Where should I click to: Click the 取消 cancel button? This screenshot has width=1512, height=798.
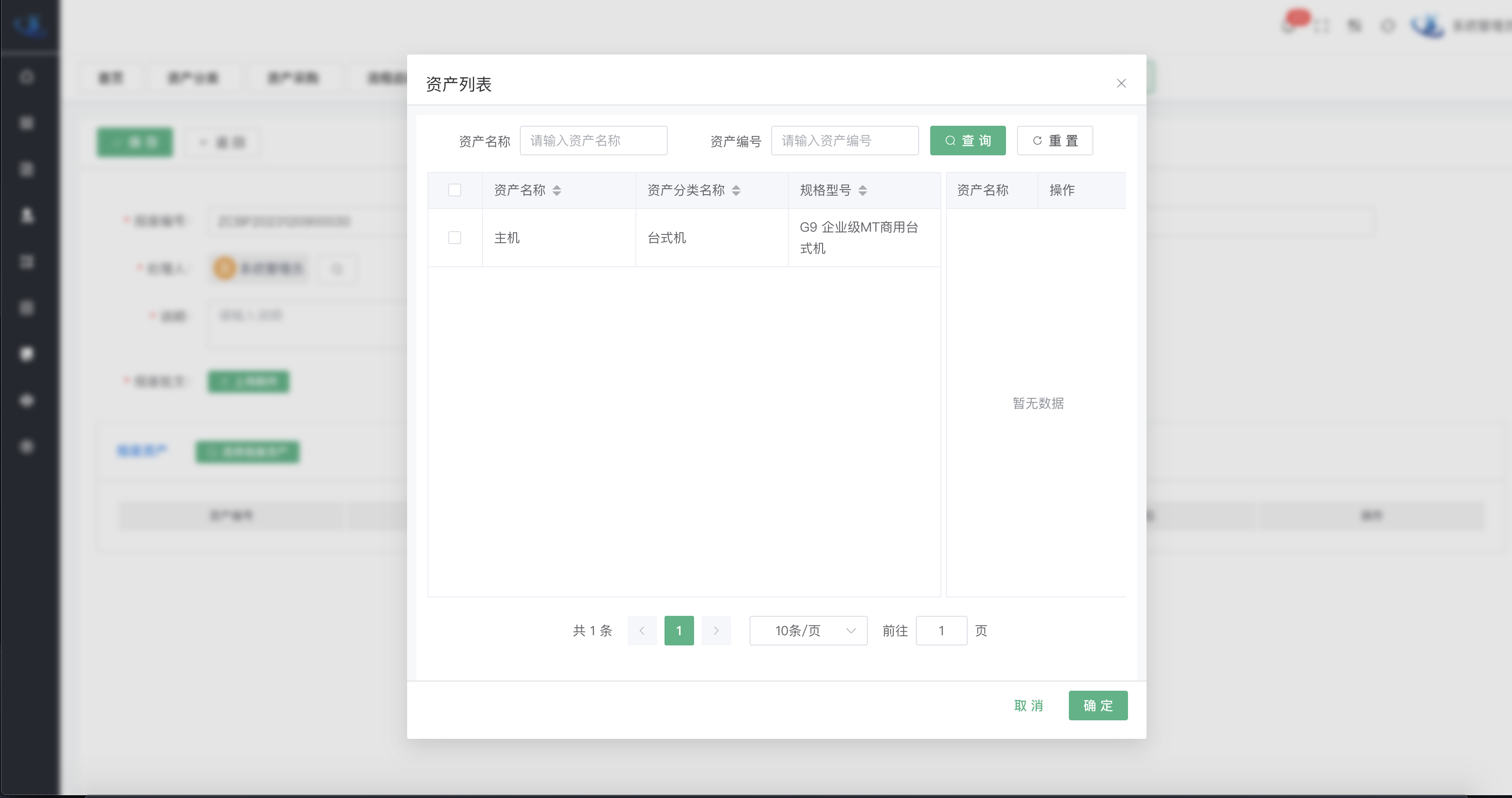click(x=1028, y=705)
